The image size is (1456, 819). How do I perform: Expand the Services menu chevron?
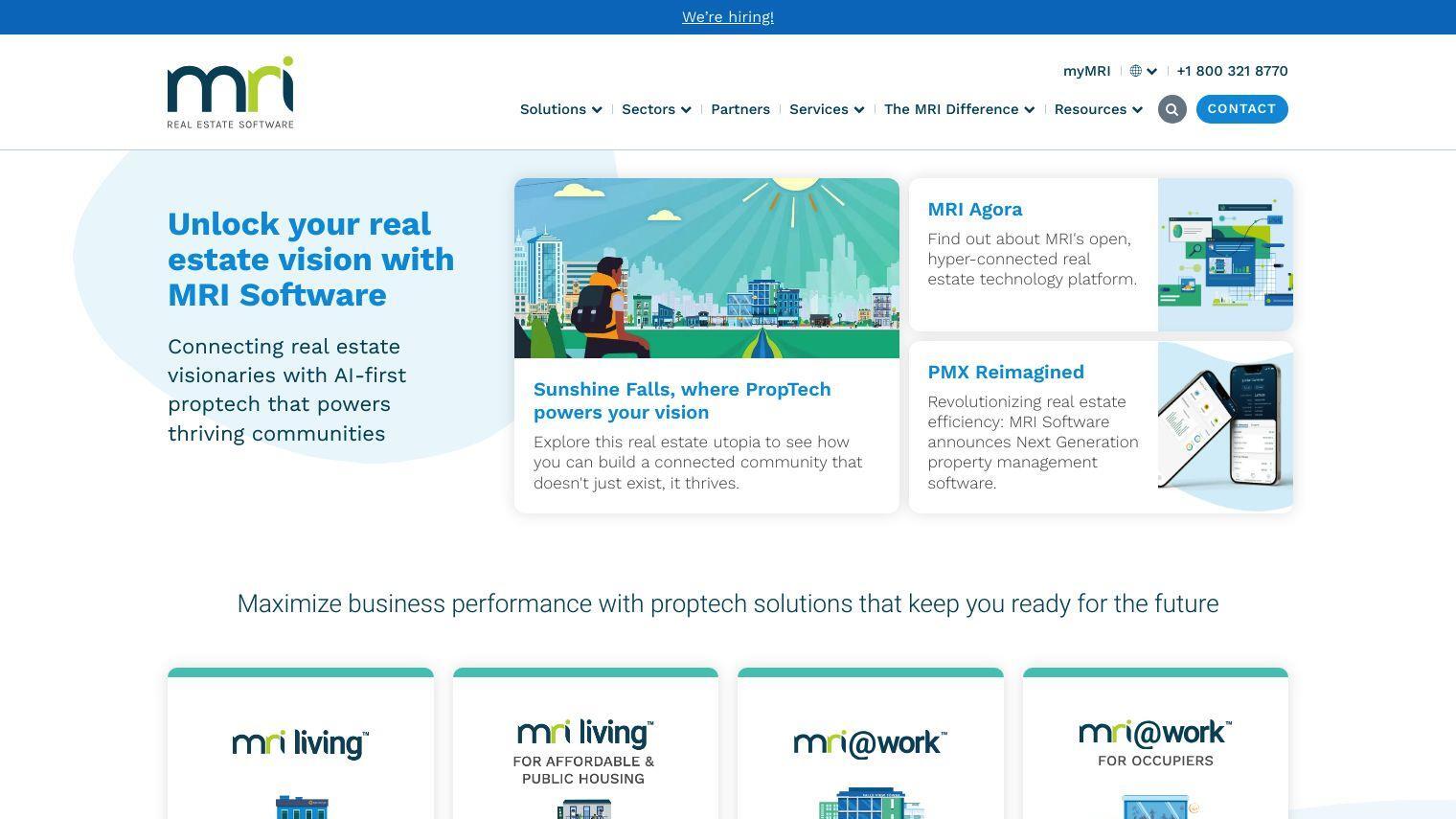[859, 110]
